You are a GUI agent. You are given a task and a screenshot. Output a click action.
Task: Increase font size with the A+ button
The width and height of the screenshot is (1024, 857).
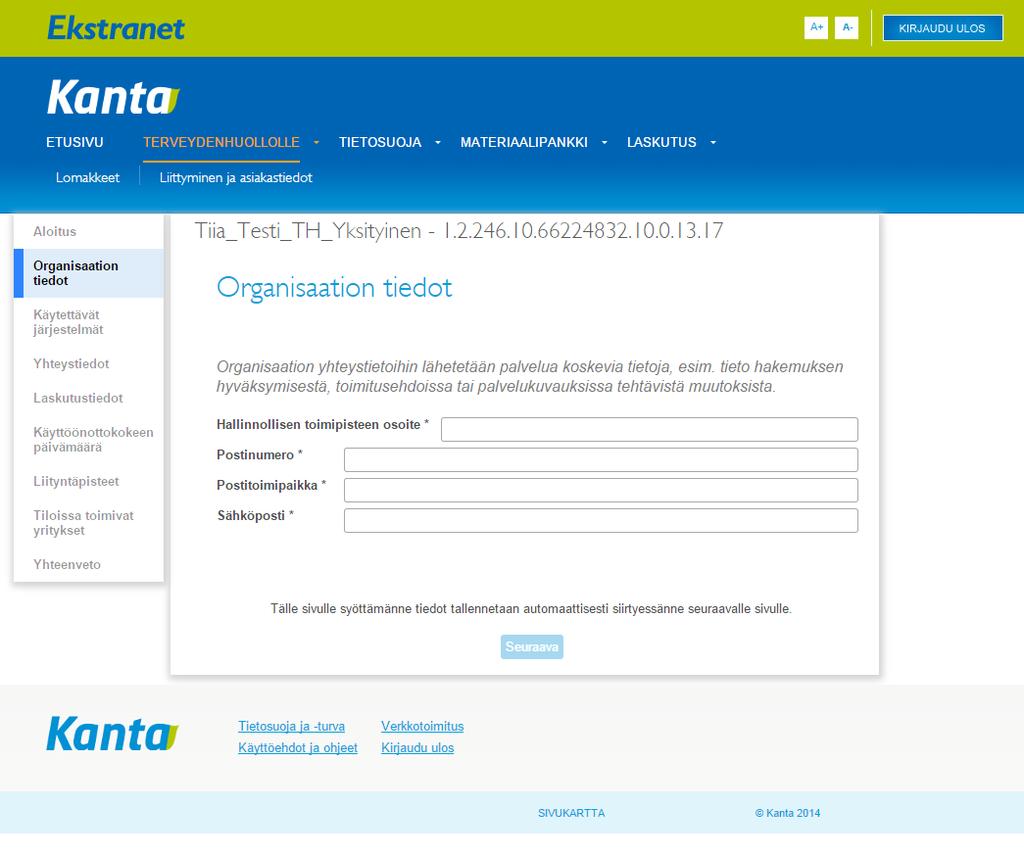coord(816,27)
